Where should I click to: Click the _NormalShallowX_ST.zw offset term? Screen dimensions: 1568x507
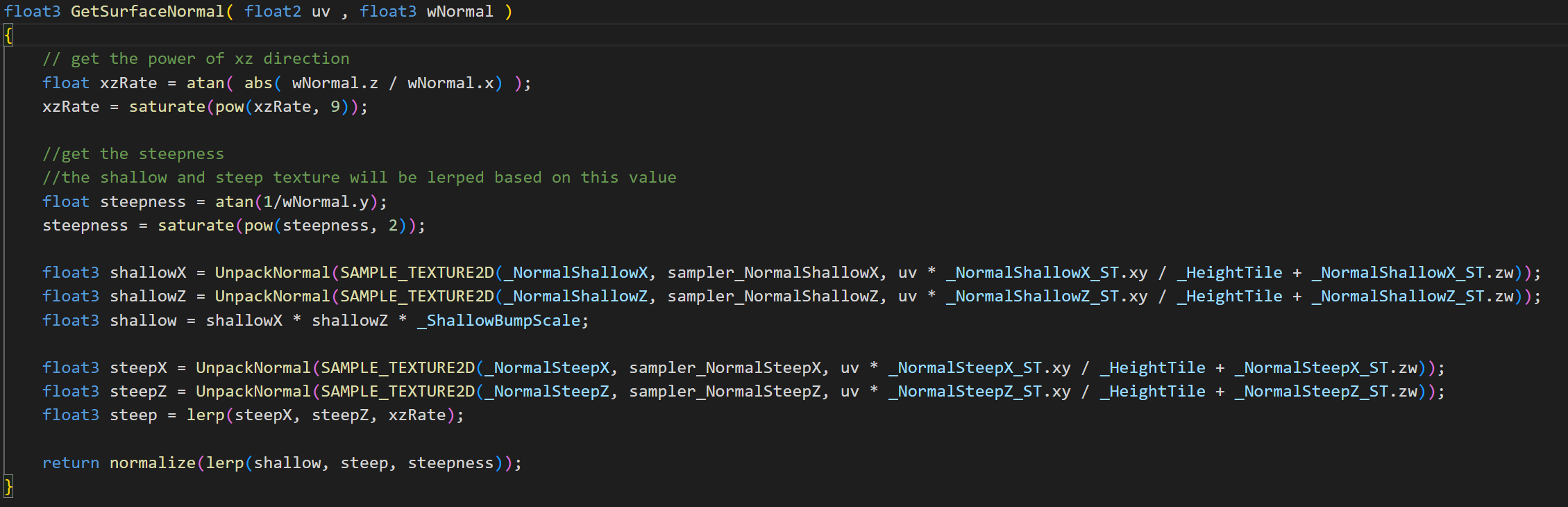point(1413,273)
